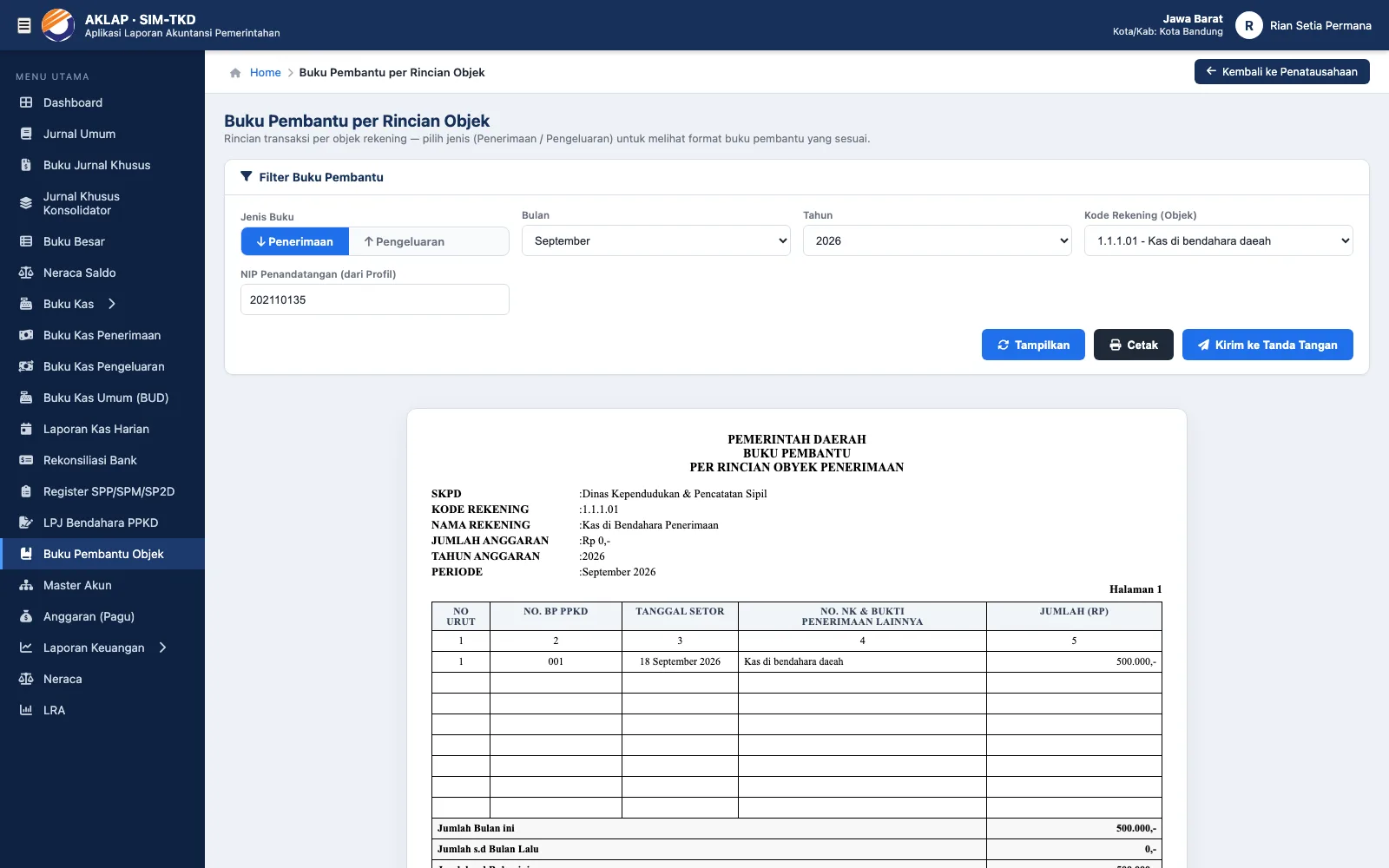Open the Kode Rekening (Objek) dropdown
This screenshot has height=868, width=1389.
coord(1219,240)
